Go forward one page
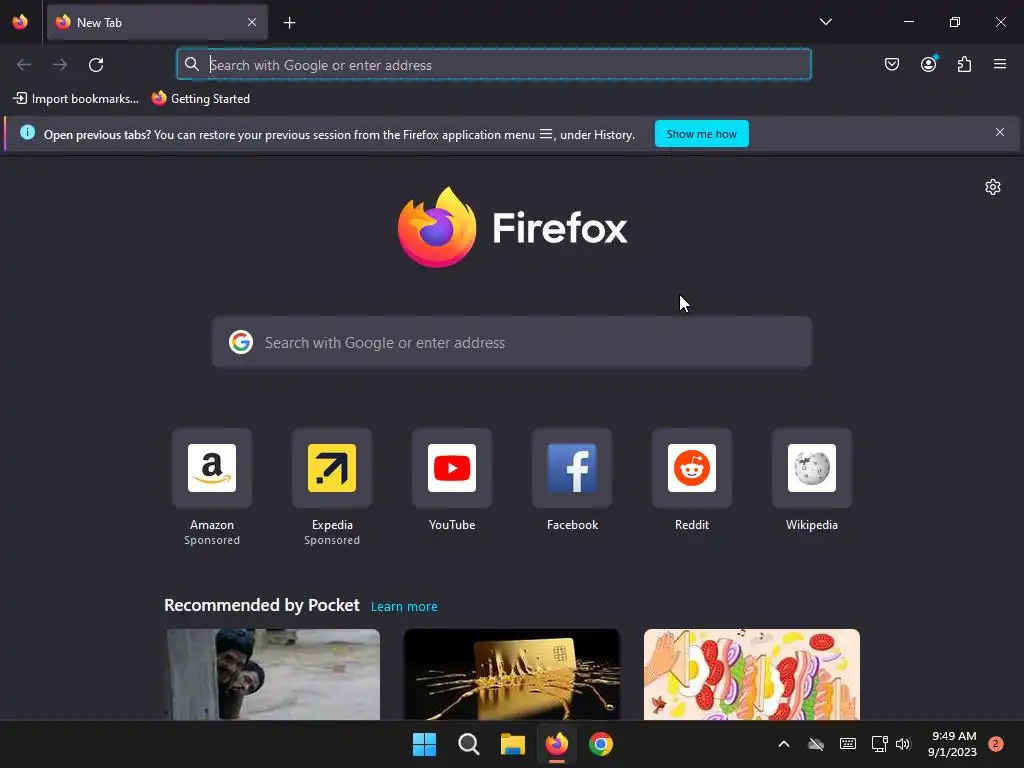Viewport: 1024px width, 768px height. click(60, 65)
